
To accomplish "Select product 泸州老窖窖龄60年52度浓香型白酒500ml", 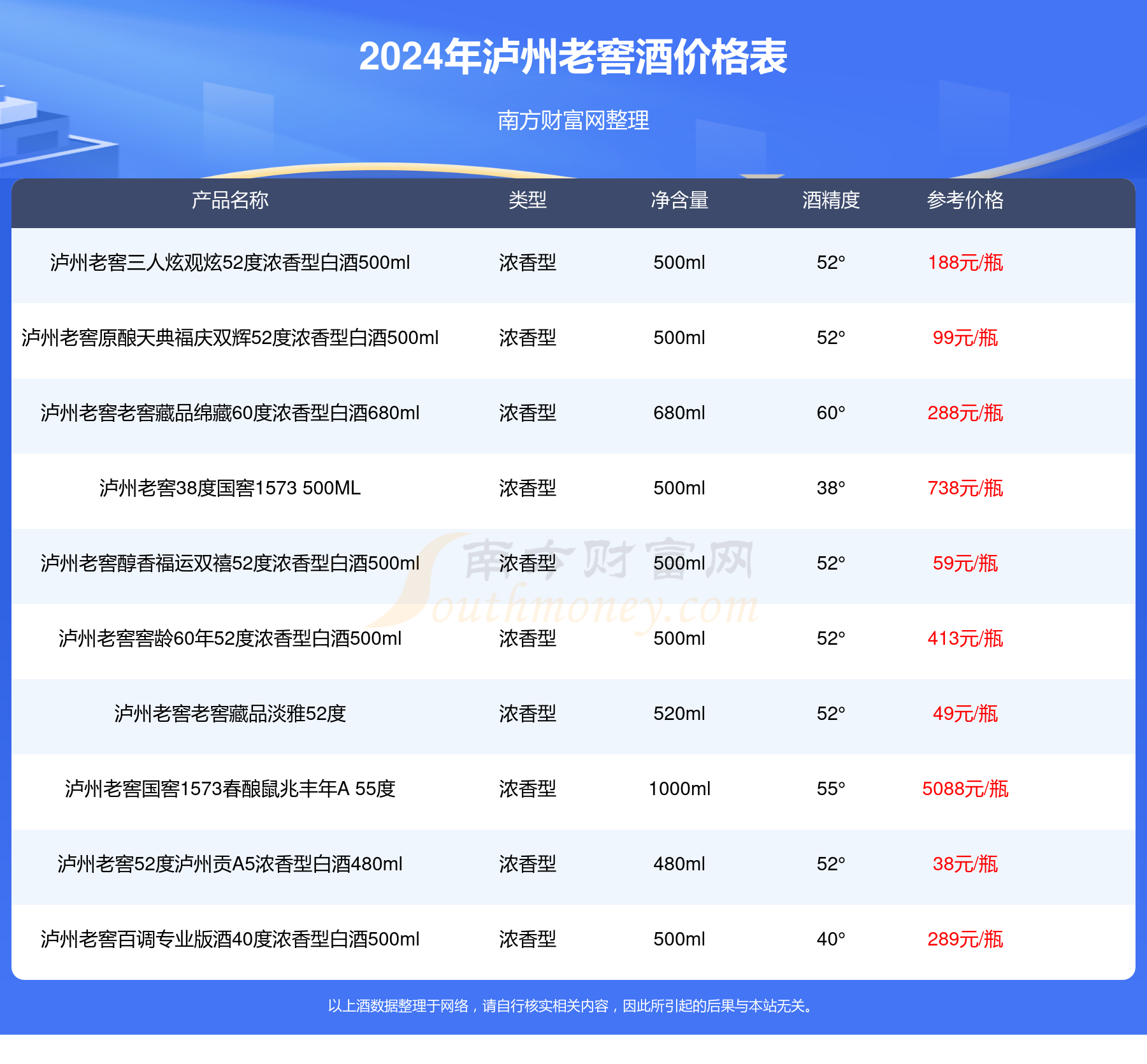I will coord(230,638).
